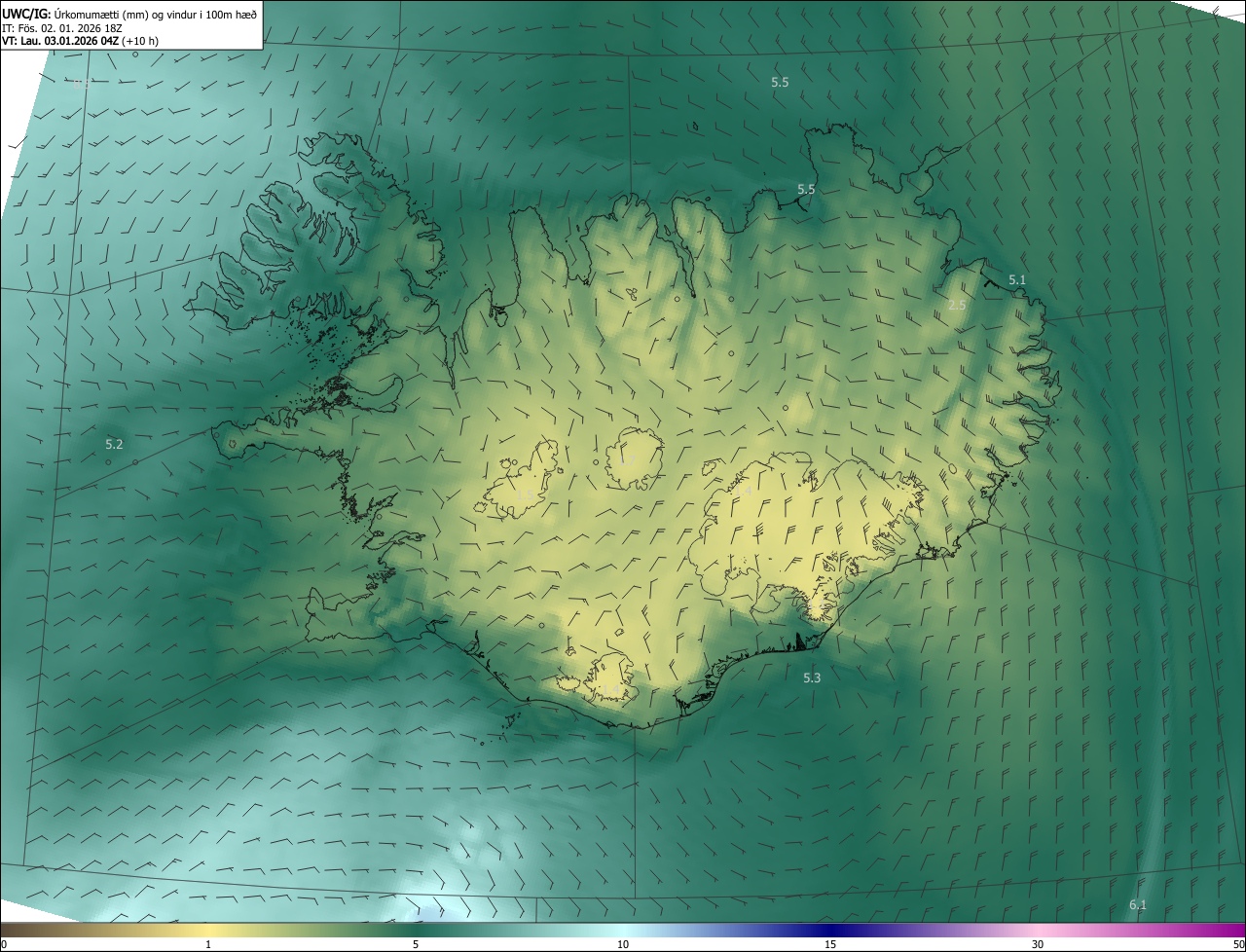Click the 50 tick on the color scale

pyautogui.click(x=1238, y=944)
